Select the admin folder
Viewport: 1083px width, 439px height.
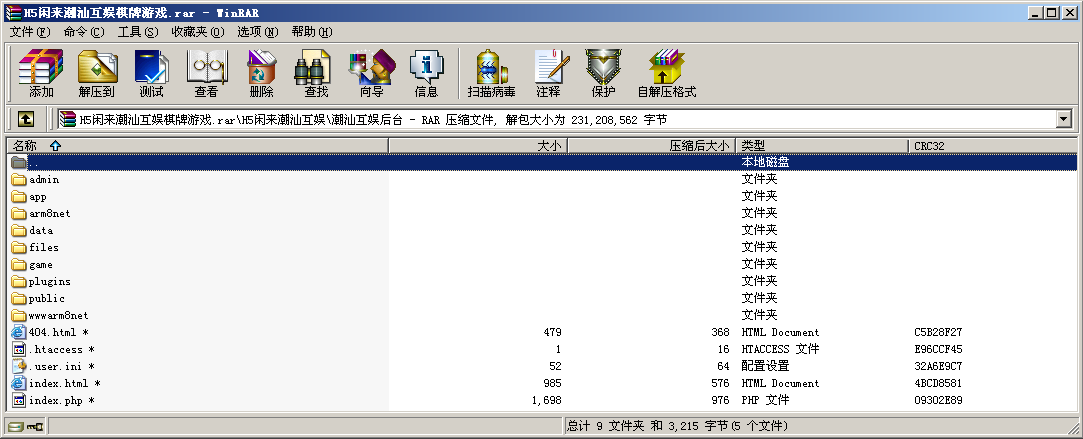[44, 180]
